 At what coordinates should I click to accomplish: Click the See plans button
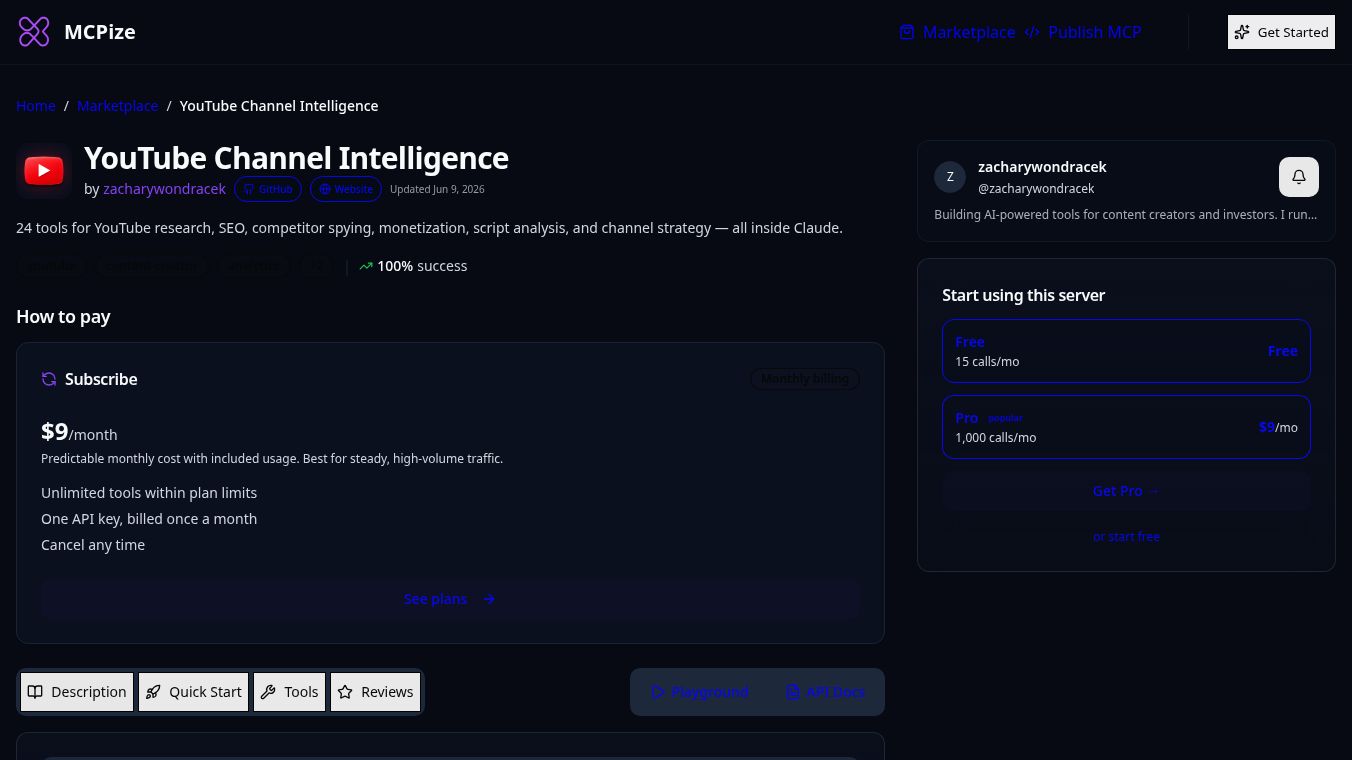click(x=450, y=599)
